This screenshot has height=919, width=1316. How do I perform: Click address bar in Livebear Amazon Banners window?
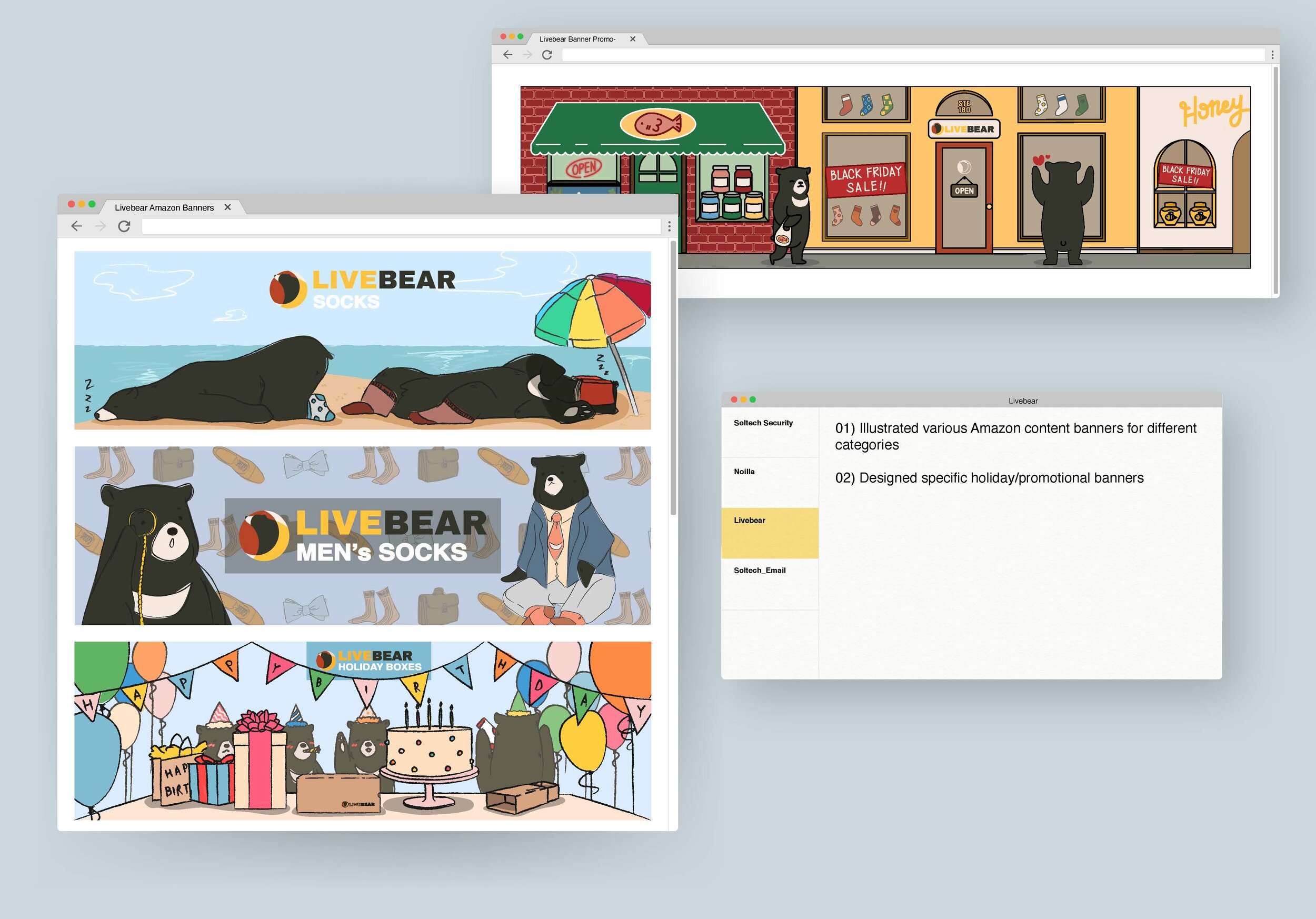pyautogui.click(x=401, y=227)
